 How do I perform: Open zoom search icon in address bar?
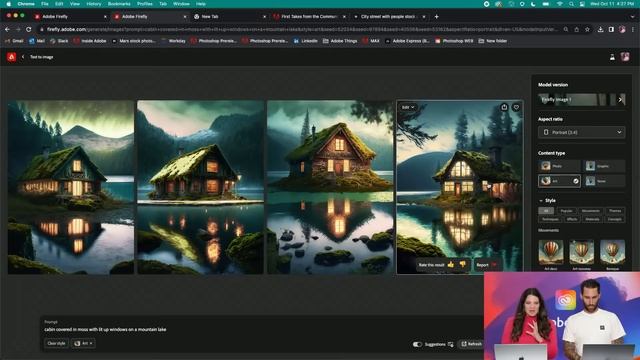[x=566, y=29]
